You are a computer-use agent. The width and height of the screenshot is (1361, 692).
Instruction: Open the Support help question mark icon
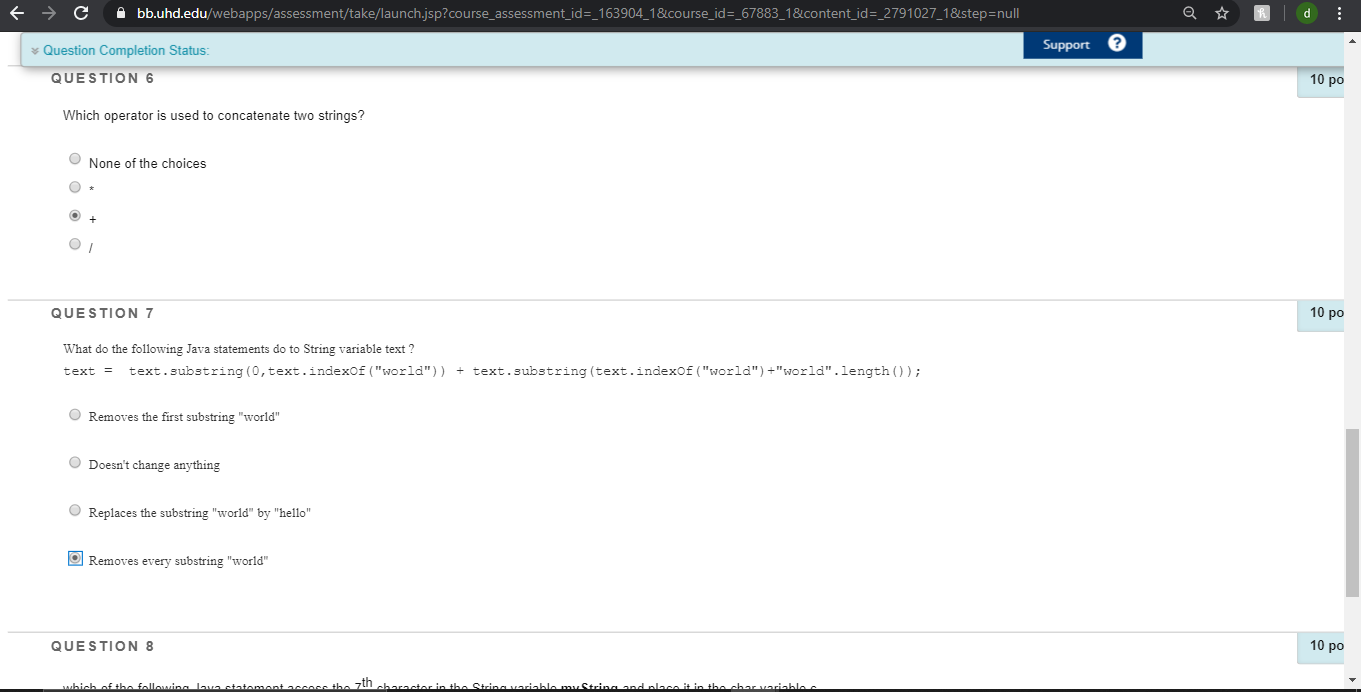(1117, 44)
